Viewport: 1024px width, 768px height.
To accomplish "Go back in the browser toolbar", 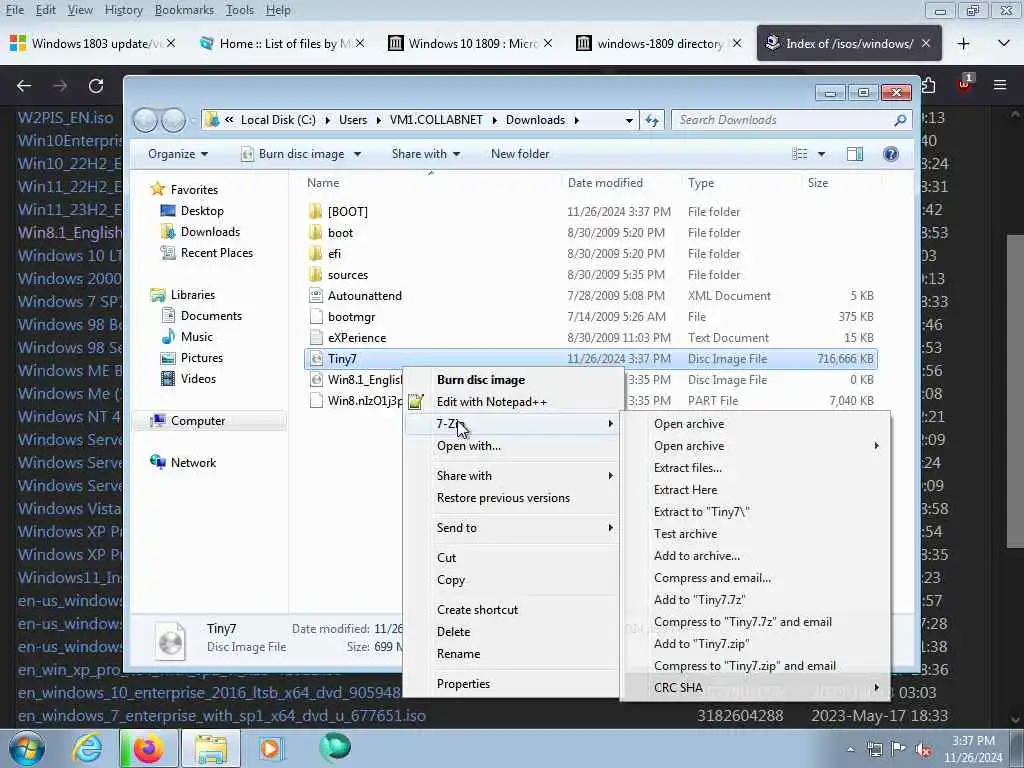I will [x=24, y=86].
